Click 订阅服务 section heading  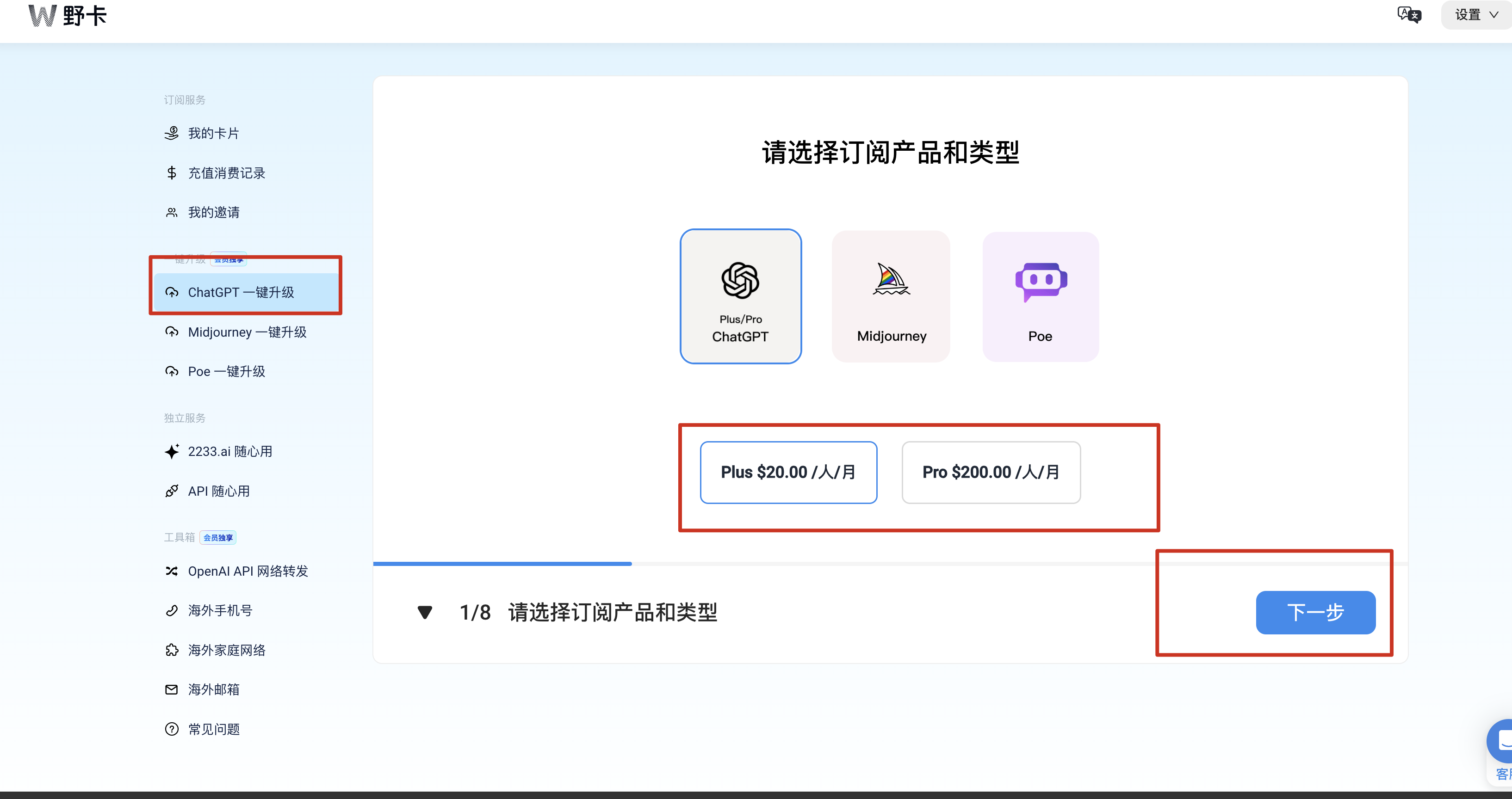[x=185, y=100]
